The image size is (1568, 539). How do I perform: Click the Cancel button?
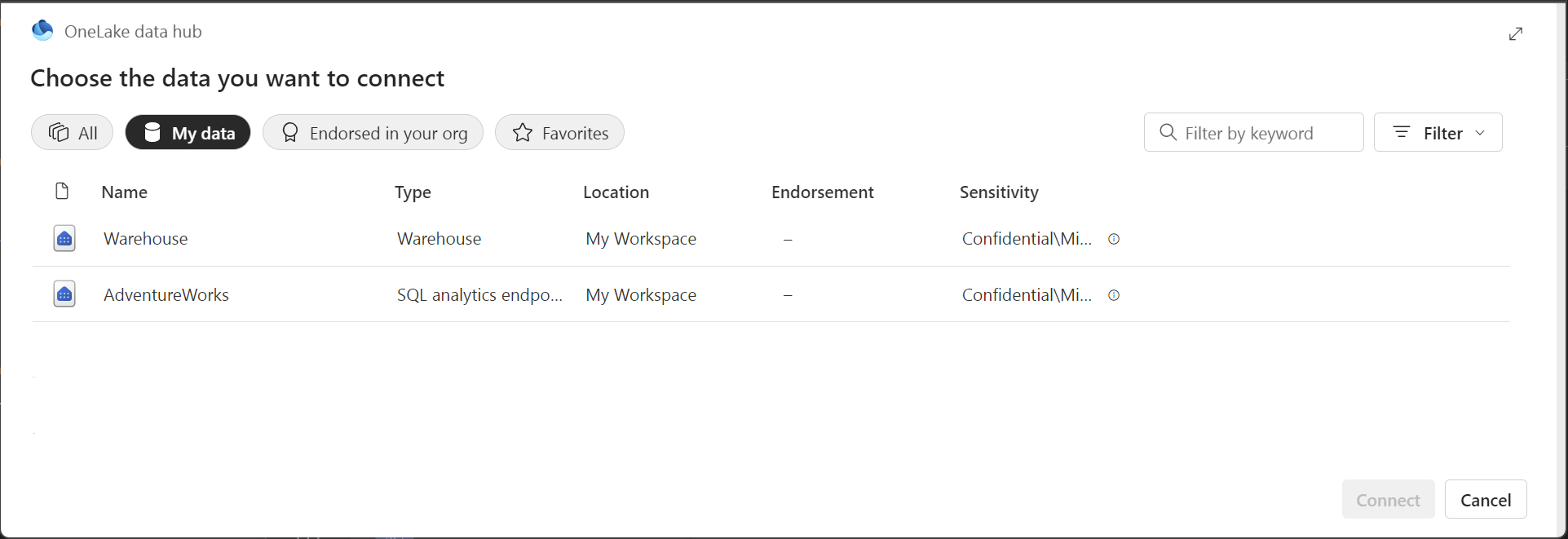[1486, 500]
